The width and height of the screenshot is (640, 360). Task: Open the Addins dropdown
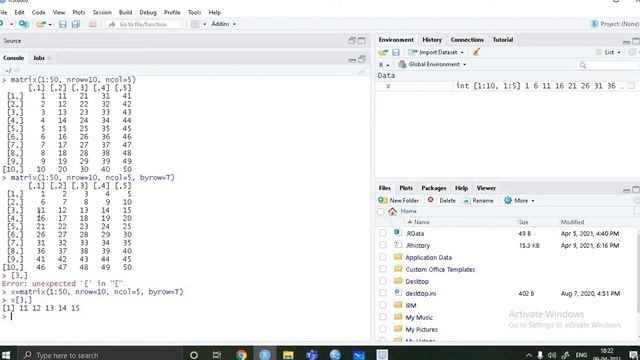point(223,24)
